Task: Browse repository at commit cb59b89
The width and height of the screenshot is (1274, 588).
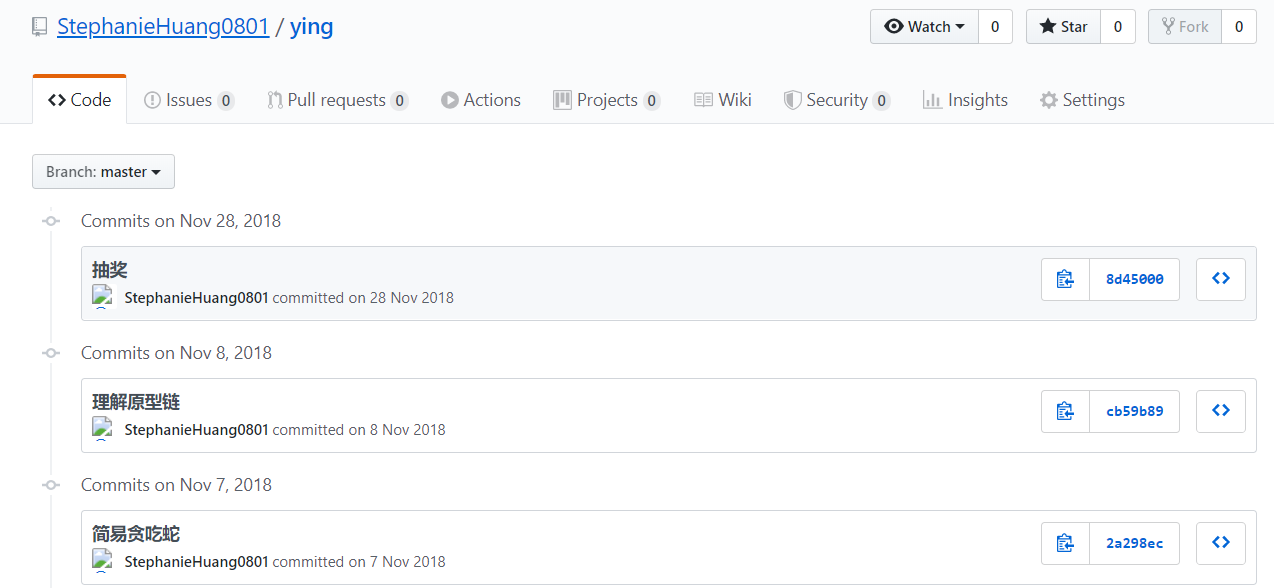Action: (1221, 411)
